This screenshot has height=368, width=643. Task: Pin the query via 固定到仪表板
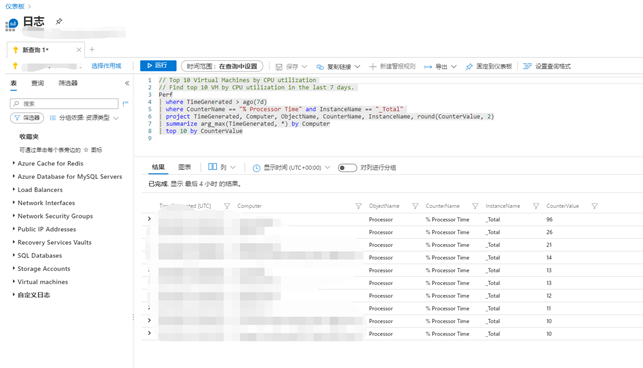coord(489,66)
